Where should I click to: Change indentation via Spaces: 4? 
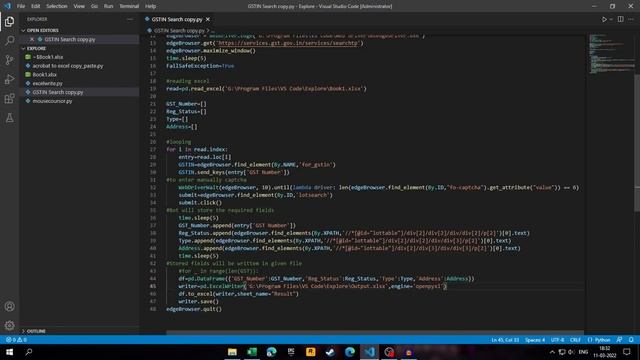click(x=535, y=340)
